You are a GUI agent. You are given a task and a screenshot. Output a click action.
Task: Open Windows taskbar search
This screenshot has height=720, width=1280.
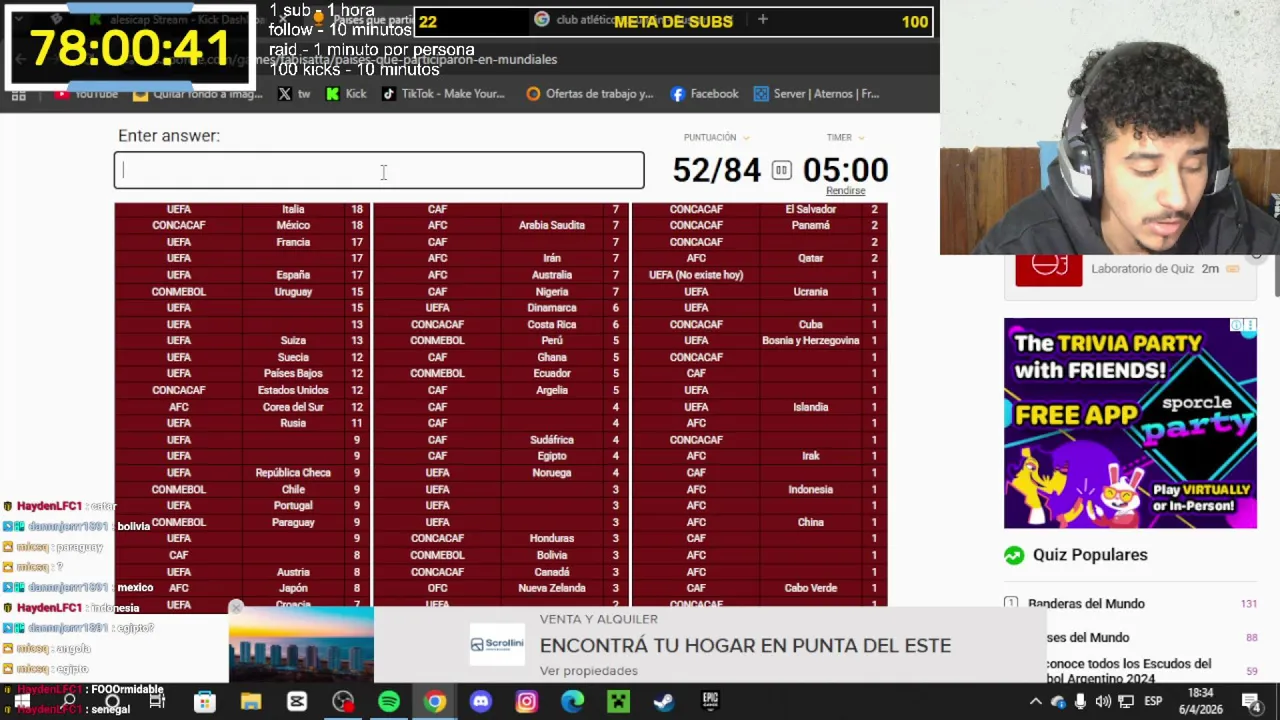[x=68, y=702]
